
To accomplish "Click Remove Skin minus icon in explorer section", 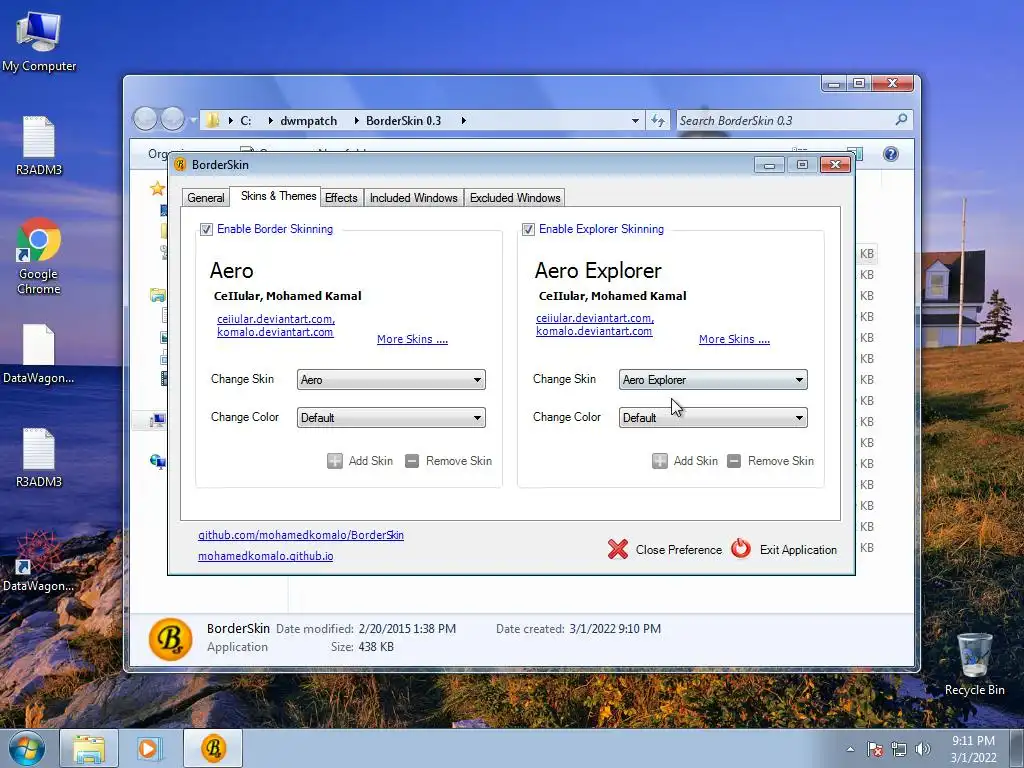I will tap(734, 461).
